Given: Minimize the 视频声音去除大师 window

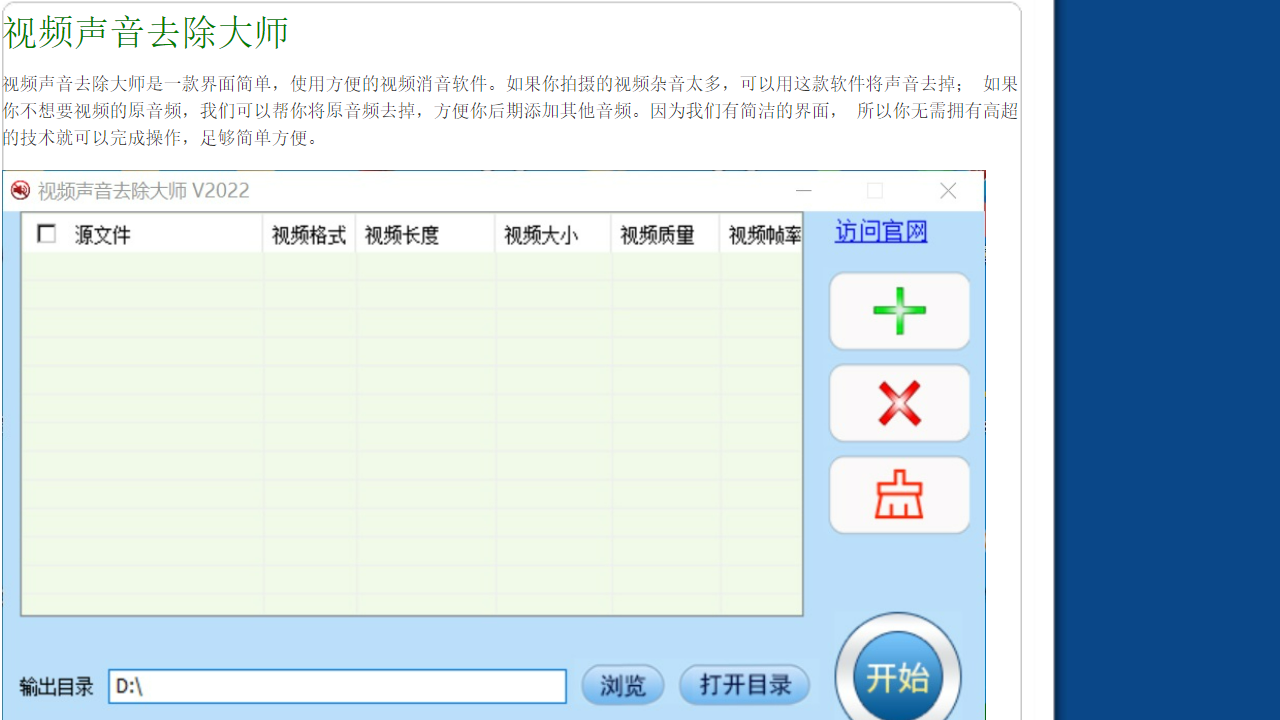Looking at the screenshot, I should [803, 190].
